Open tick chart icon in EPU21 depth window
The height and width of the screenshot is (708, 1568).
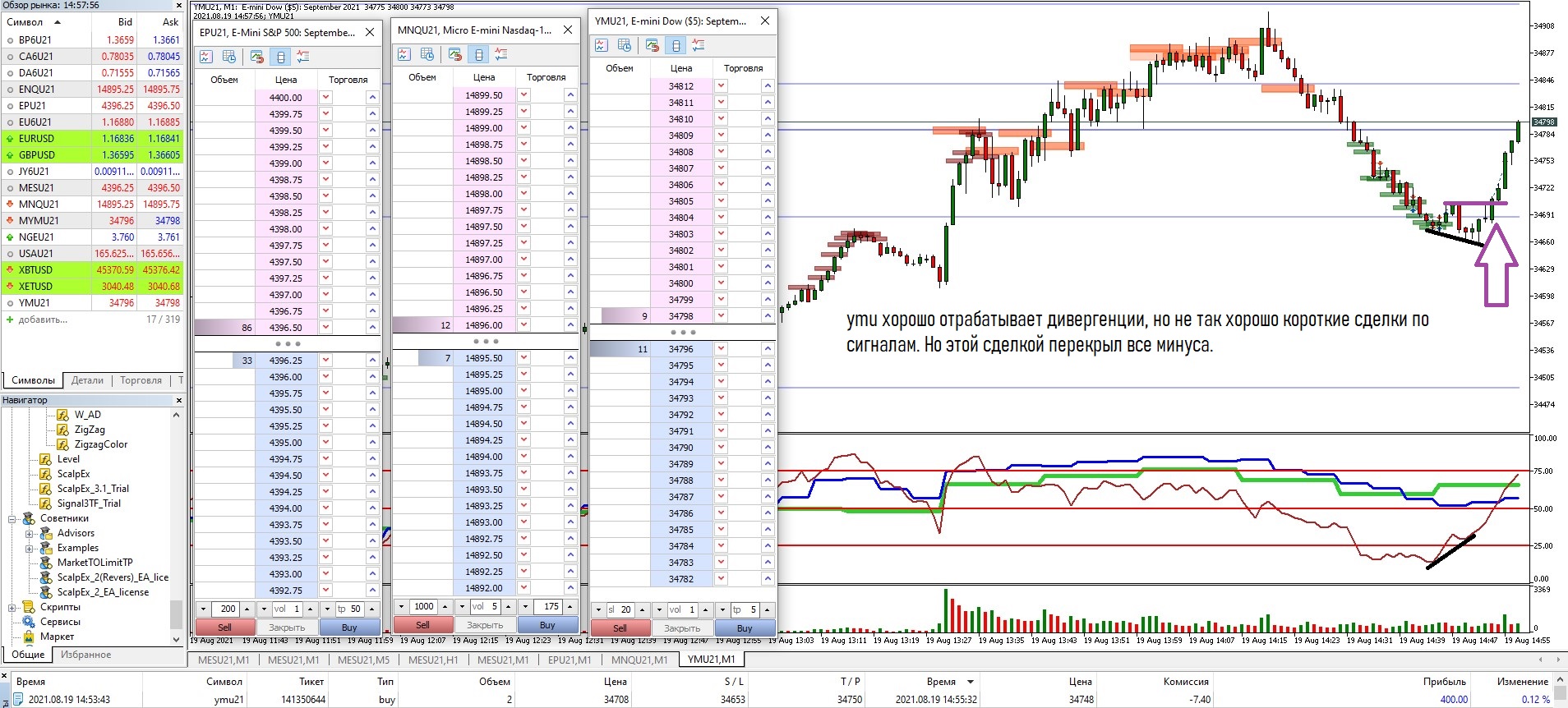(205, 57)
